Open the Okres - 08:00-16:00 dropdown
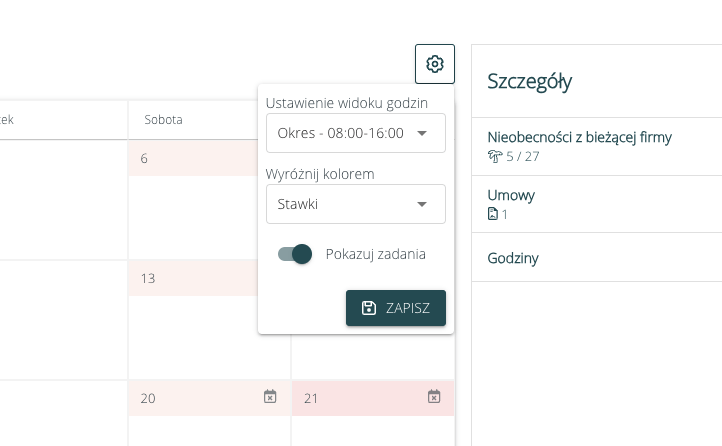Image resolution: width=722 pixels, height=446 pixels. coord(340,133)
